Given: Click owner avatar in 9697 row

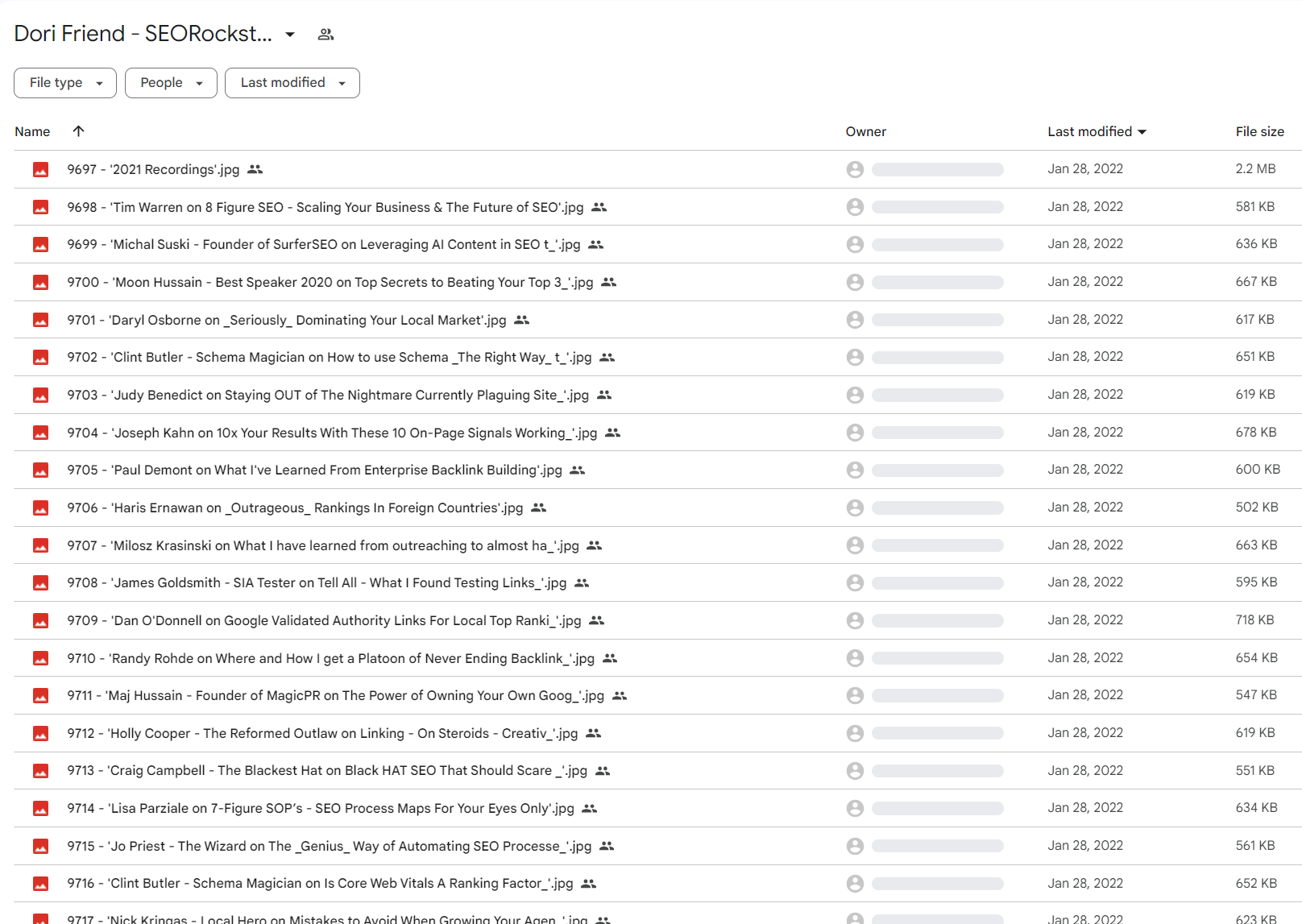Looking at the screenshot, I should pos(855,169).
